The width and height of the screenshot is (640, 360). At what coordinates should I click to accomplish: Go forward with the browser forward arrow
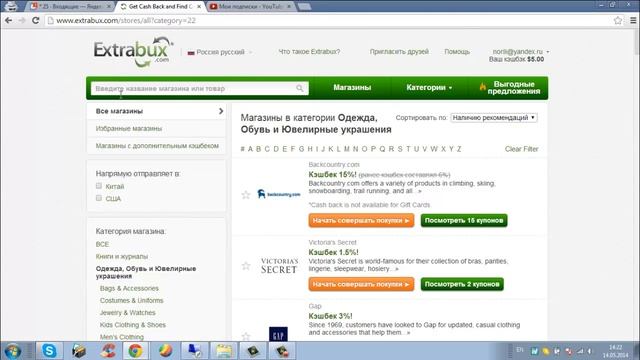click(x=22, y=20)
